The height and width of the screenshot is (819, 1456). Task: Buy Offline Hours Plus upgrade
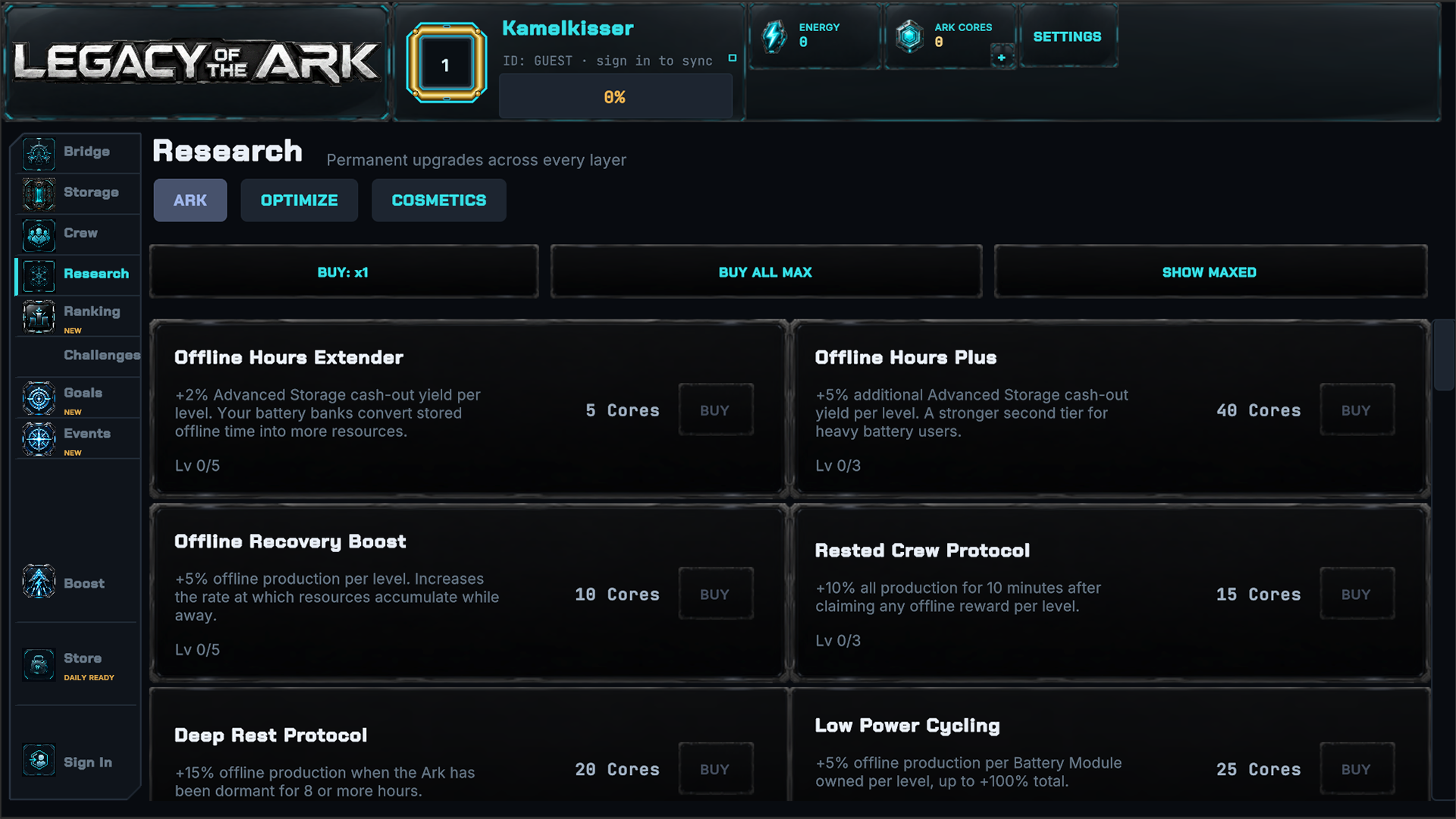click(x=1356, y=409)
